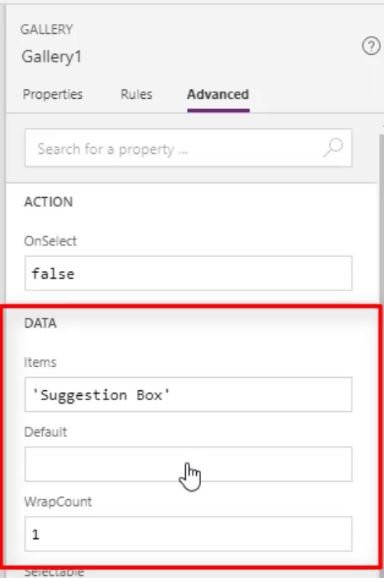Image resolution: width=384 pixels, height=578 pixels.
Task: Click the search magnifier icon
Action: [334, 148]
